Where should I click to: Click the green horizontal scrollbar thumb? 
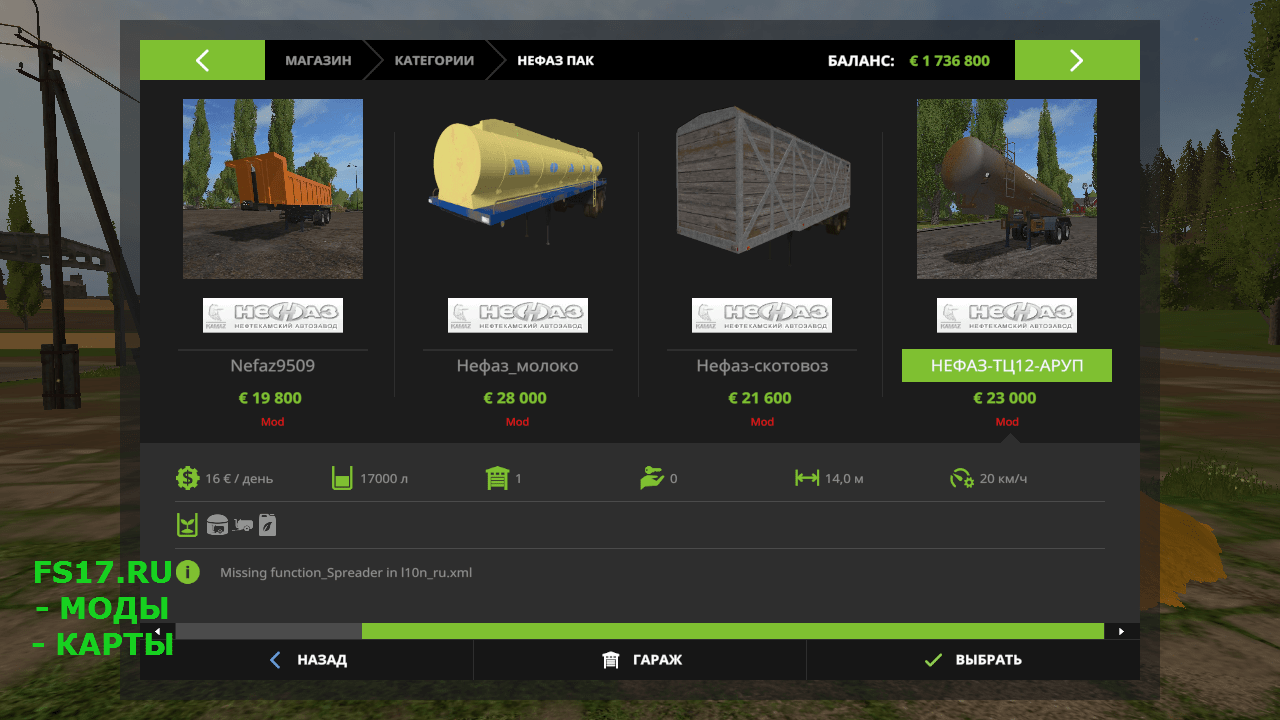click(733, 631)
